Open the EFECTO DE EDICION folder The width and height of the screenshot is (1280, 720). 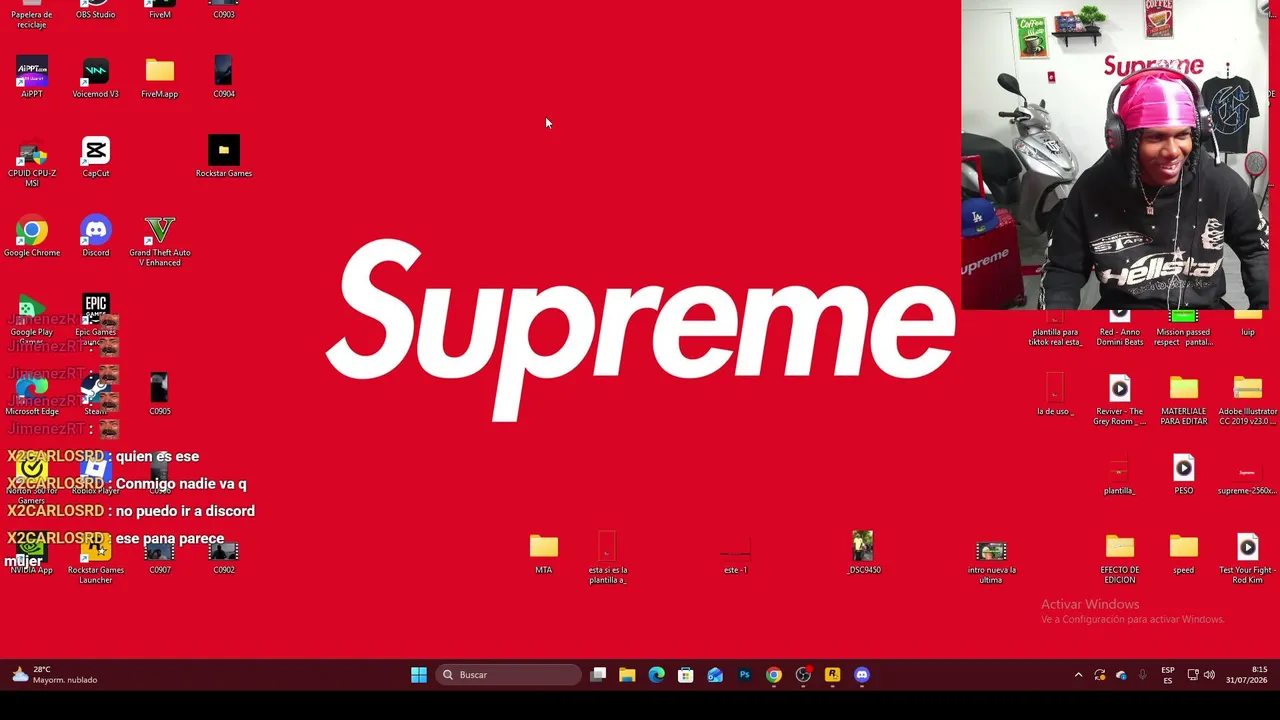[1120, 559]
